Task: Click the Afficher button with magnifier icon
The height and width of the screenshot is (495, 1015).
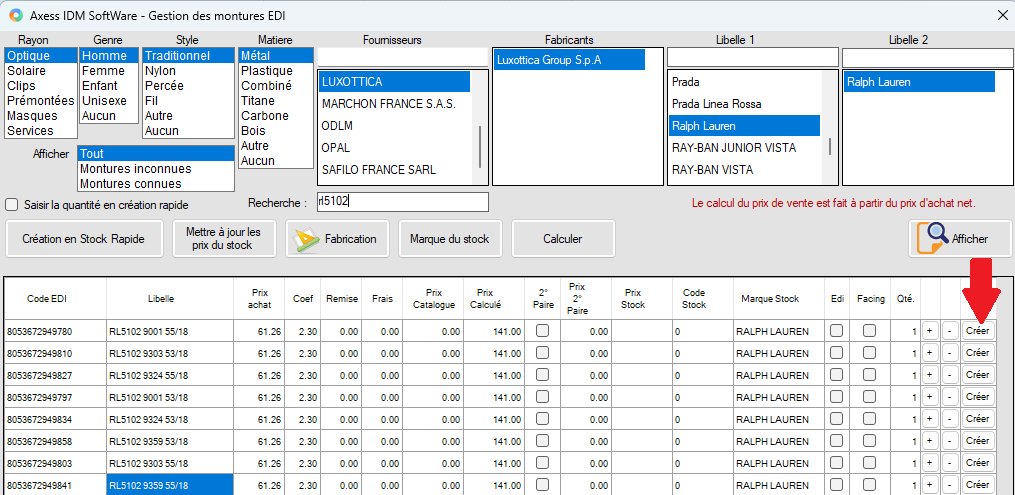Action: pyautogui.click(x=960, y=239)
